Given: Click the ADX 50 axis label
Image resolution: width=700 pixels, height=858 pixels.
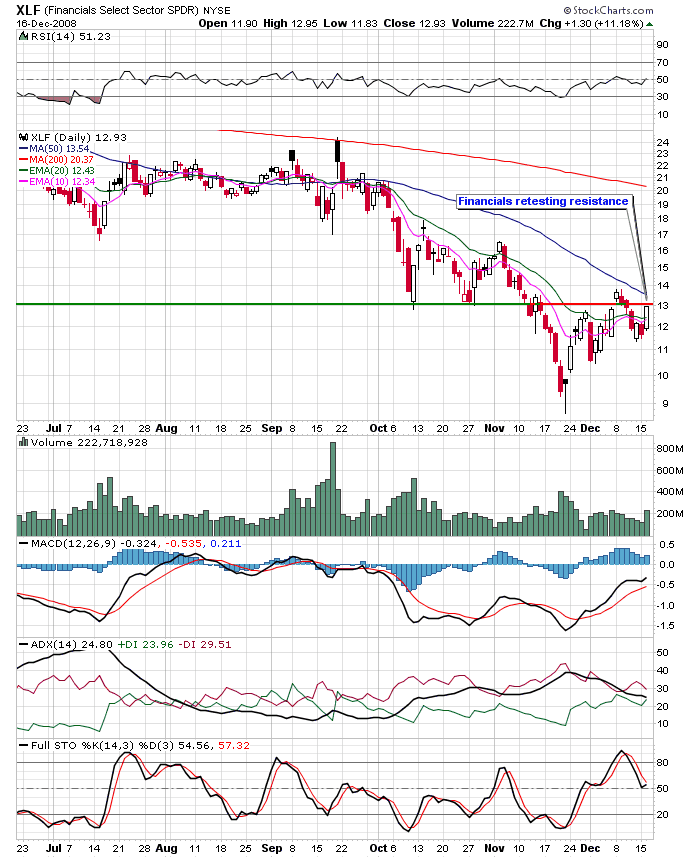Looking at the screenshot, I should 662,653.
